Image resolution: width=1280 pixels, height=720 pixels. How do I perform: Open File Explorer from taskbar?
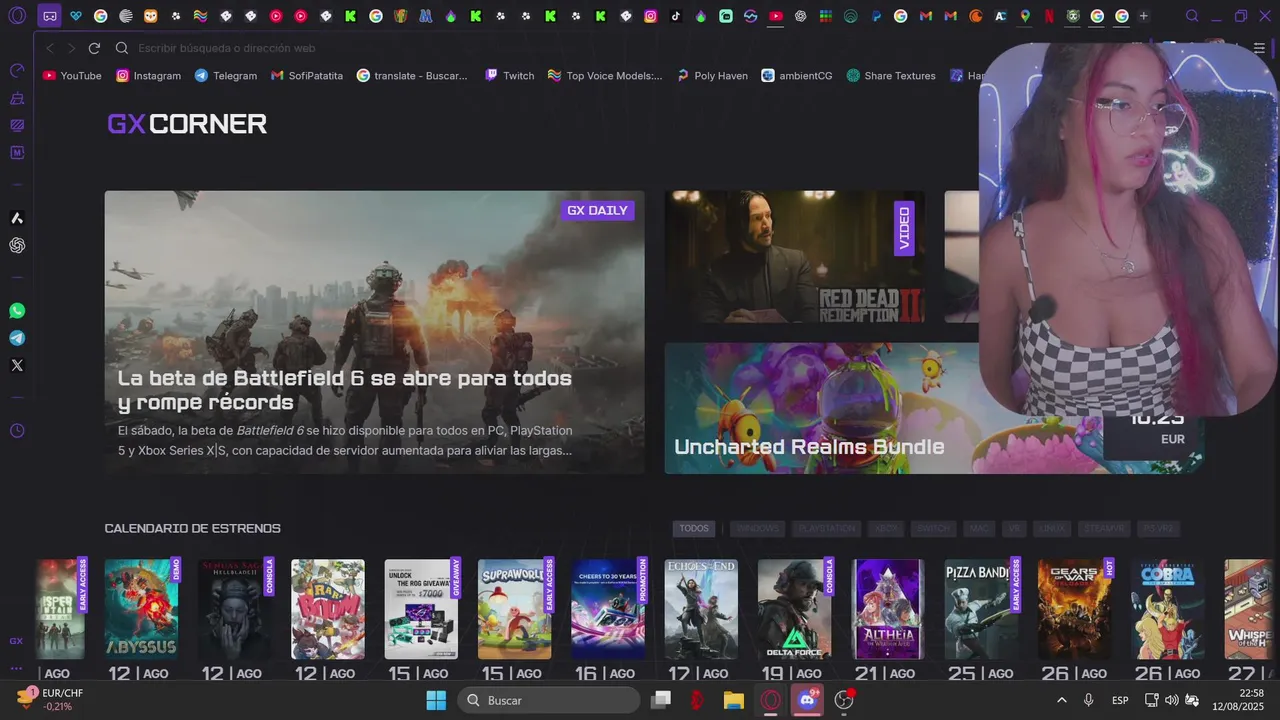[734, 700]
